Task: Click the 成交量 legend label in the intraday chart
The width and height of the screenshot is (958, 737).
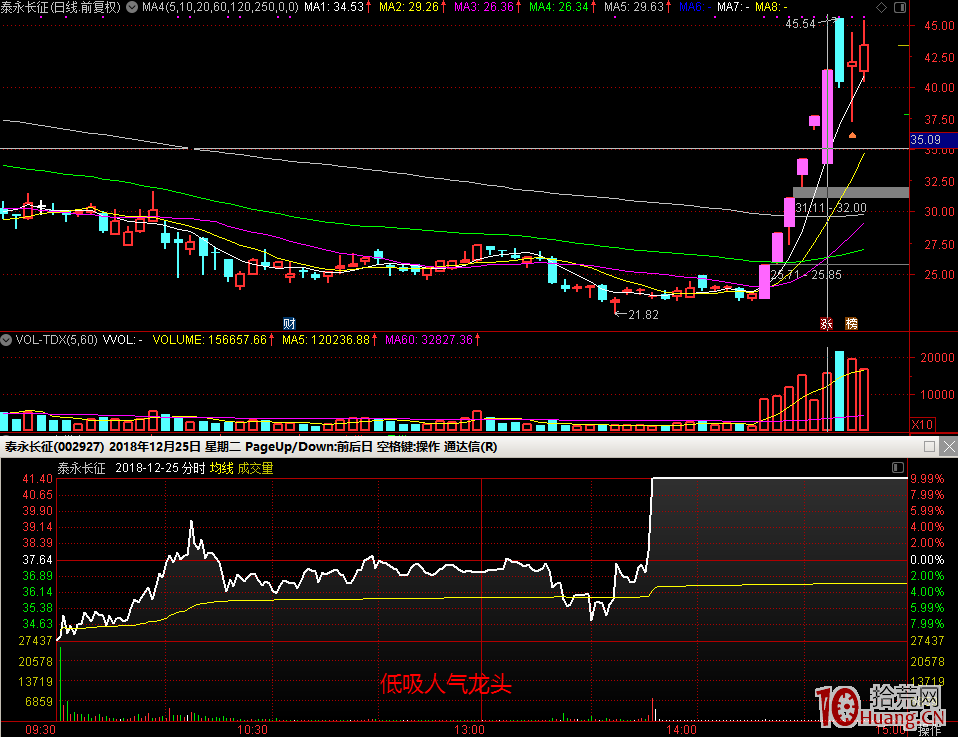Action: 255,469
